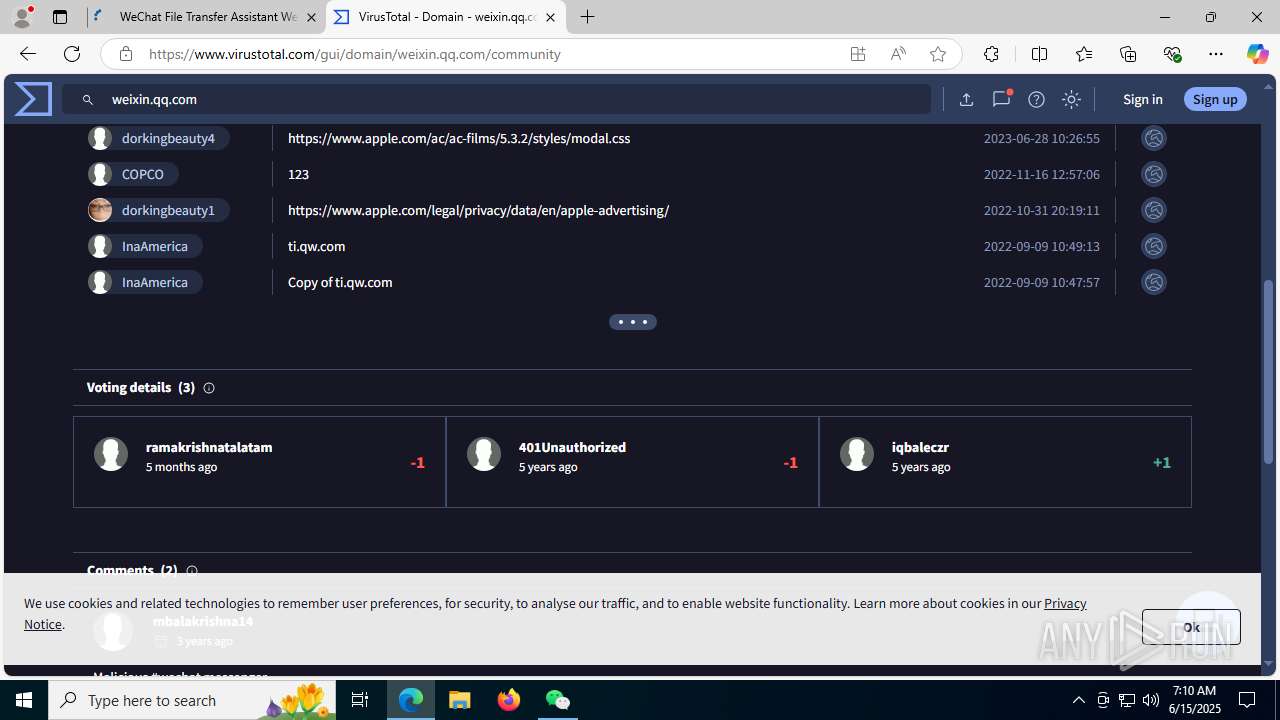Open the notifications chat icon

click(1001, 99)
